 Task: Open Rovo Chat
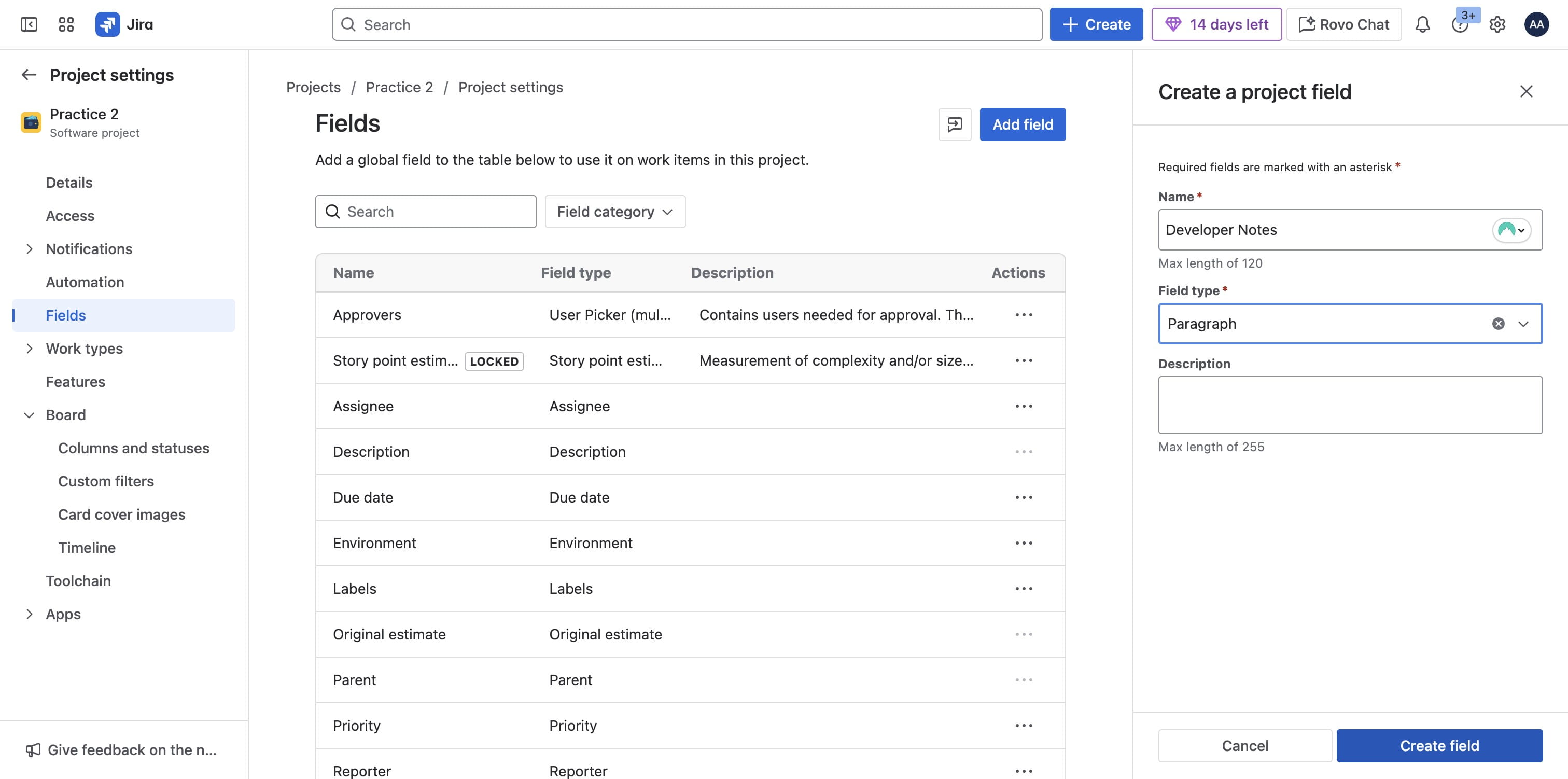pos(1344,24)
